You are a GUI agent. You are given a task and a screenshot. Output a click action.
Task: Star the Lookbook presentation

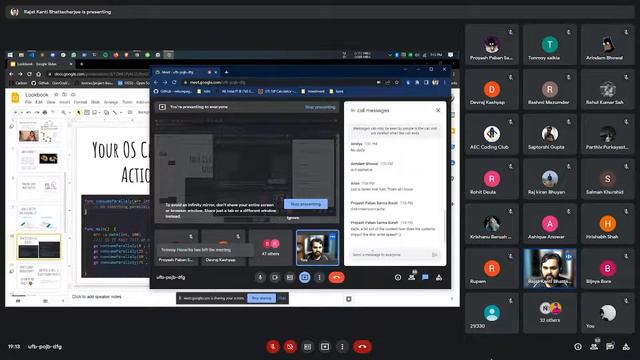click(x=56, y=95)
